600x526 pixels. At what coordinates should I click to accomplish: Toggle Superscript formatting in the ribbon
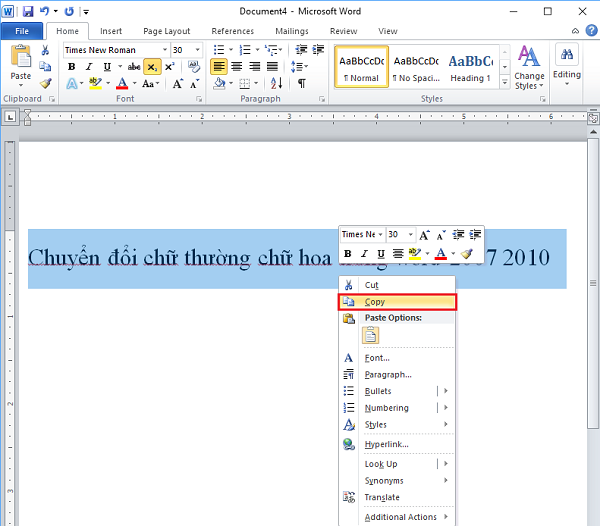click(x=169, y=67)
